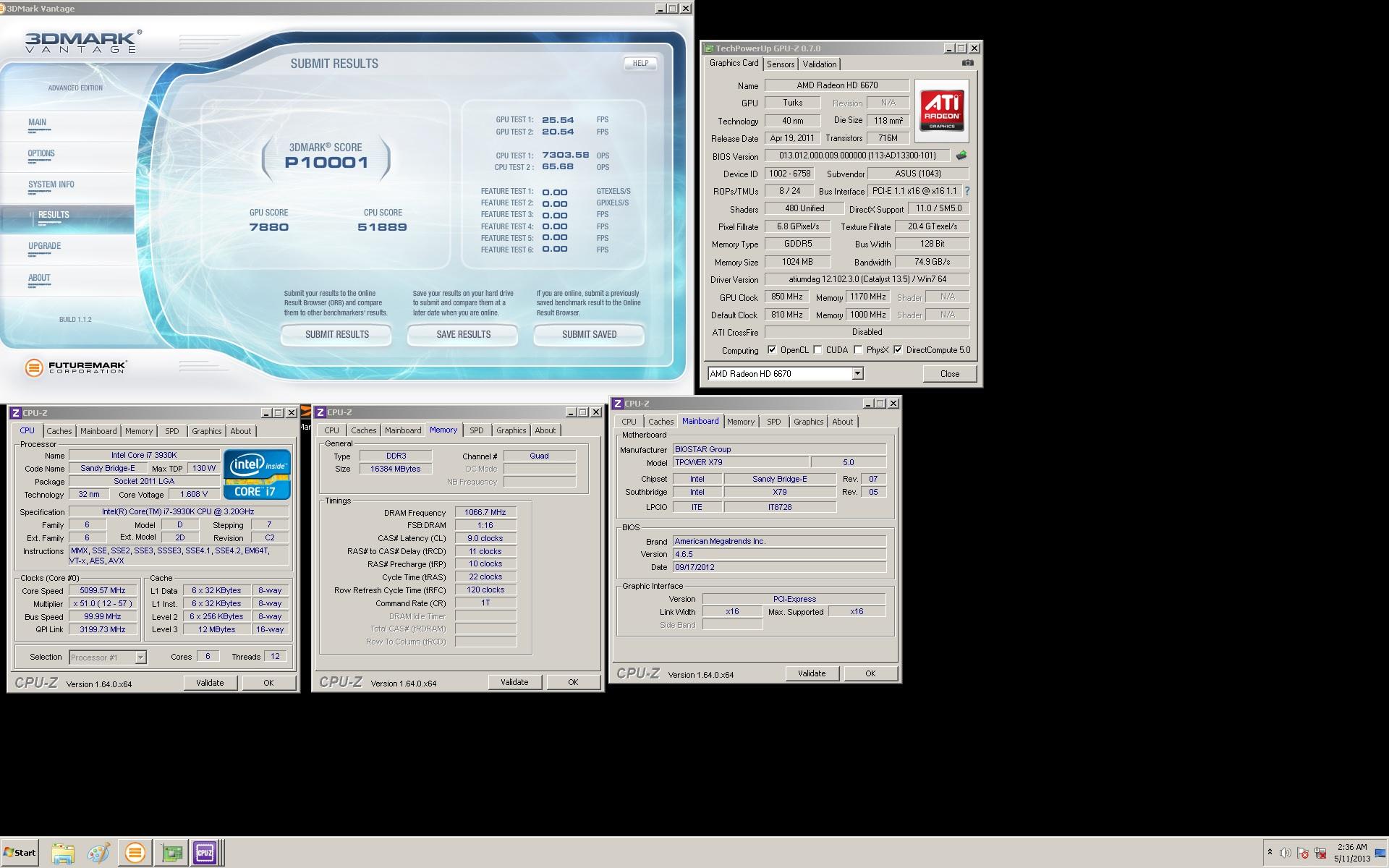This screenshot has width=1389, height=868.
Task: Switch to 3DMark Vantage taskbar icon
Action: click(x=135, y=853)
